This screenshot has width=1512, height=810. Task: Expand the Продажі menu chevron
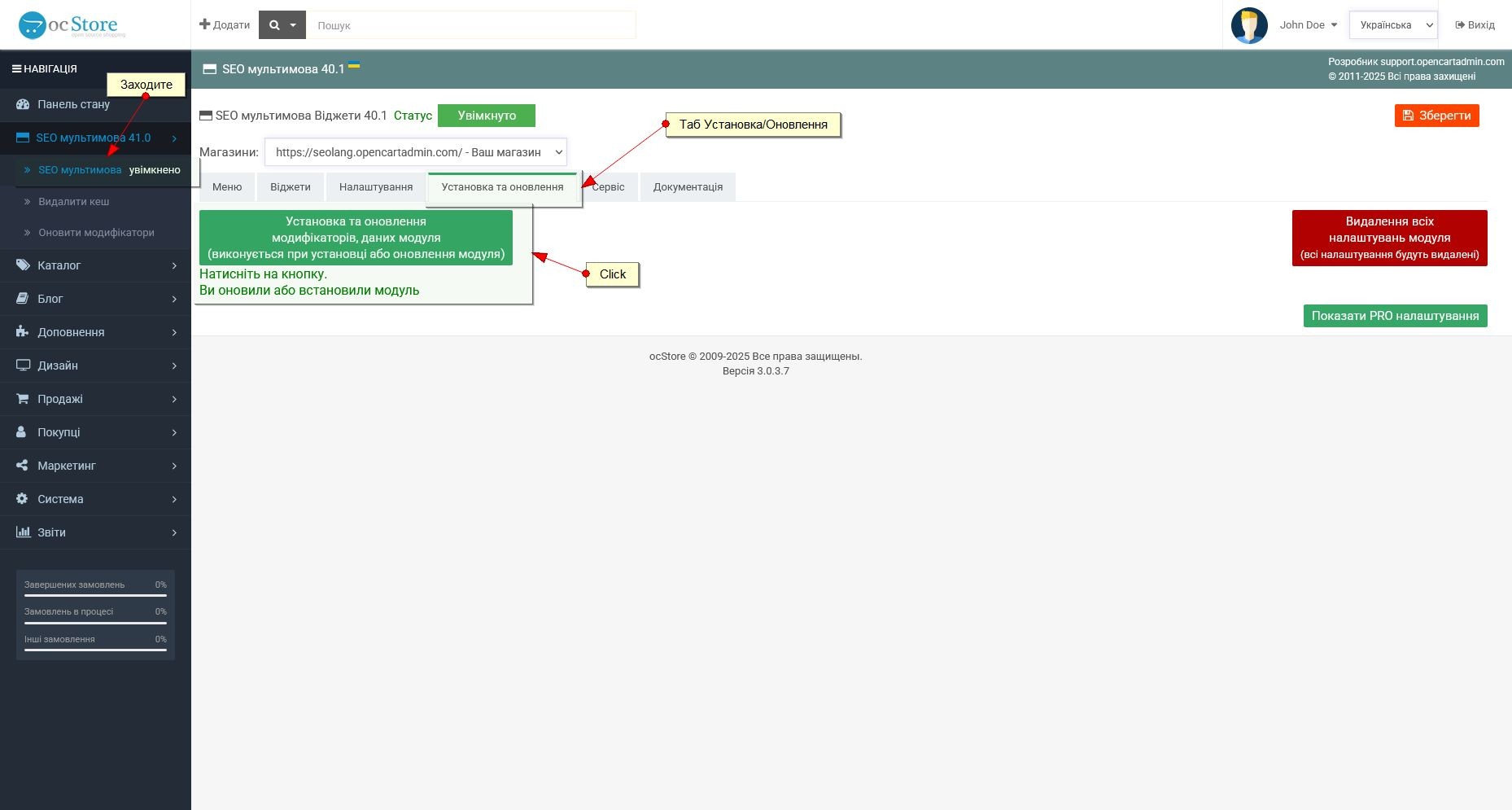click(x=174, y=399)
